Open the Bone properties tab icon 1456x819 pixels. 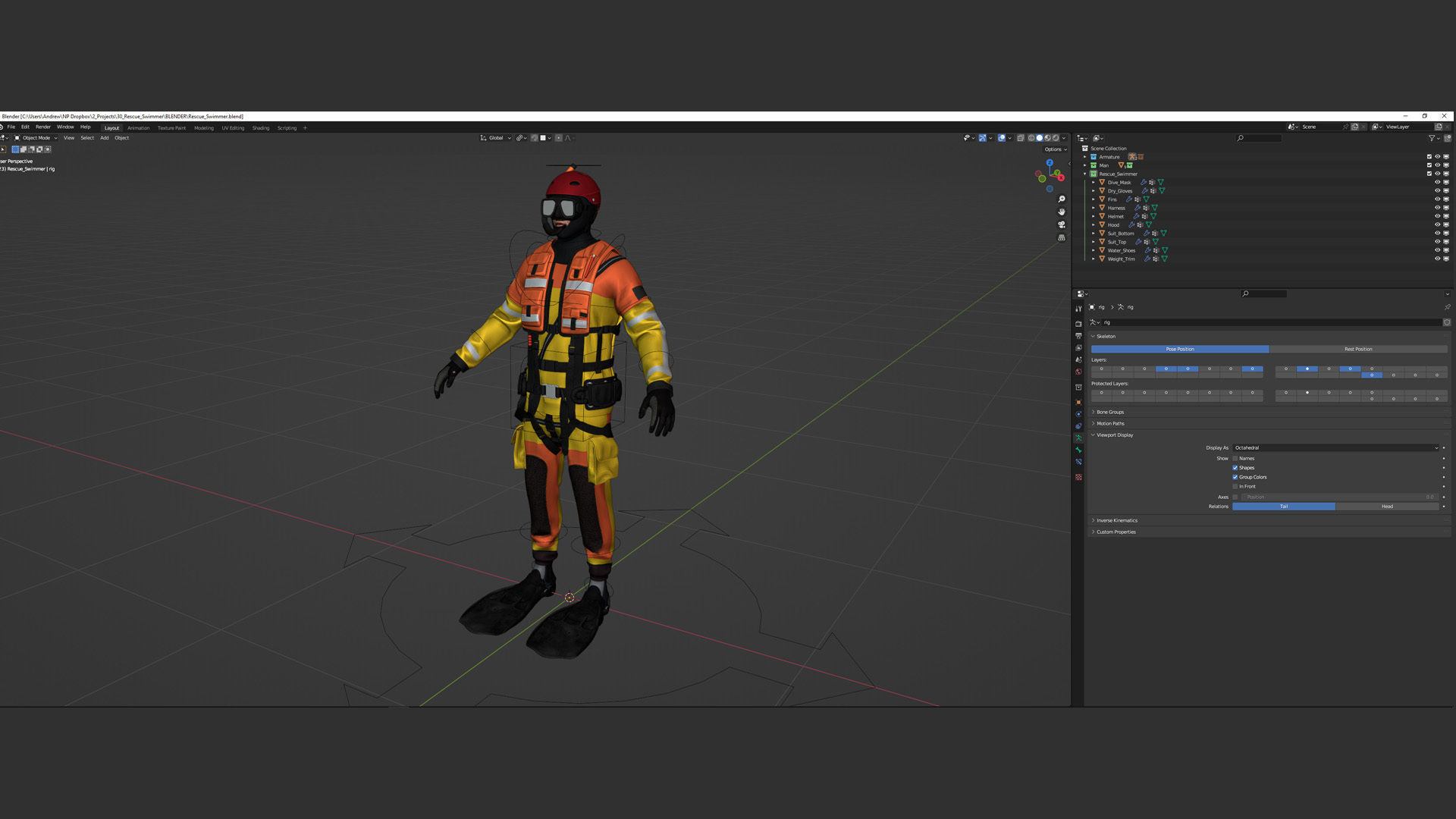(x=1078, y=450)
